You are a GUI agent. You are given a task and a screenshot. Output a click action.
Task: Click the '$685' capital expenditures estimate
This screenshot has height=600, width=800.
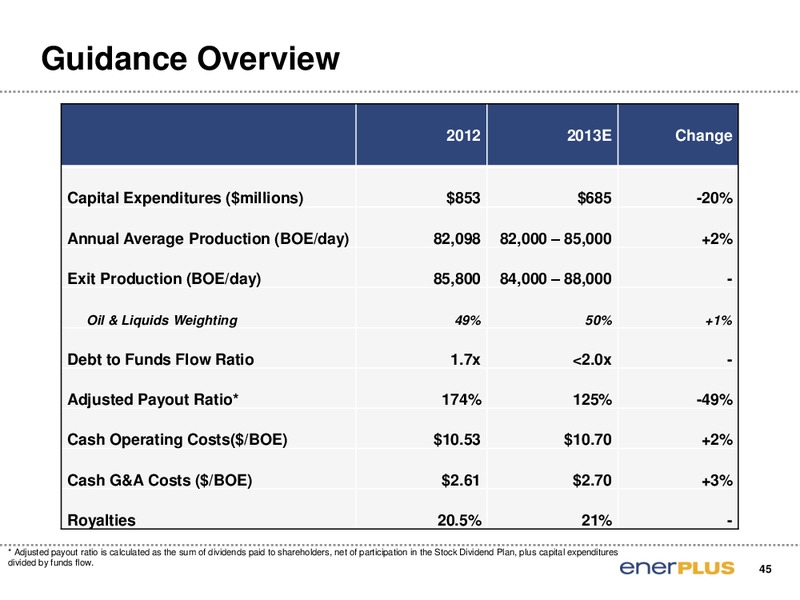(594, 198)
